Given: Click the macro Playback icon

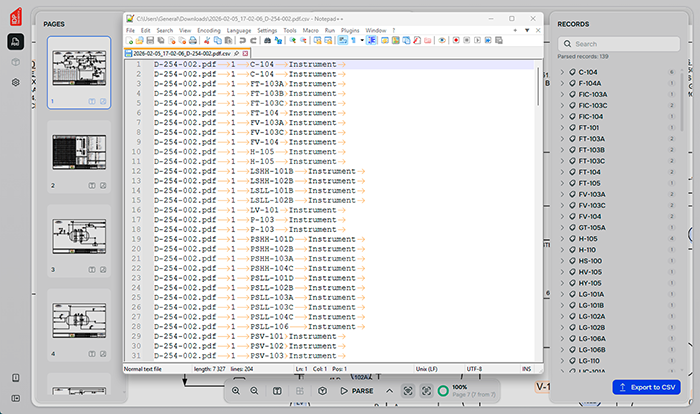Looking at the screenshot, I should (x=477, y=41).
